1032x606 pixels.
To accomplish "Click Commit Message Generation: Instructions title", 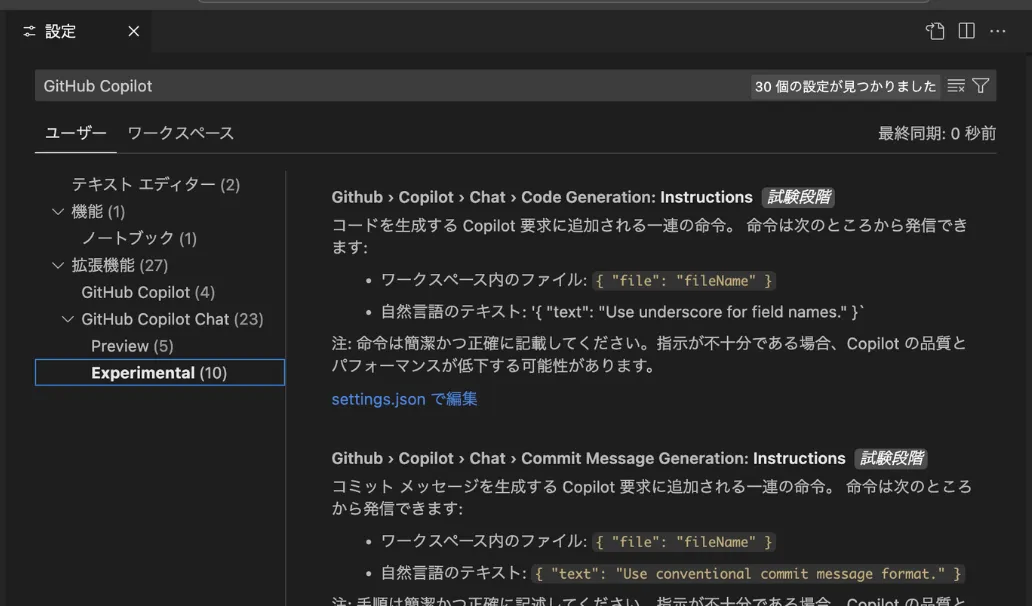I will pos(588,459).
